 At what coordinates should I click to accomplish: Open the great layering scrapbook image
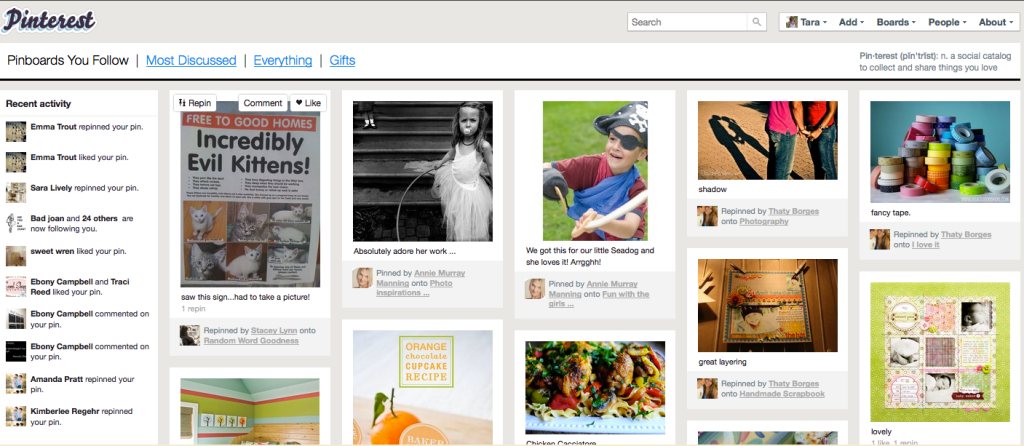coord(768,306)
